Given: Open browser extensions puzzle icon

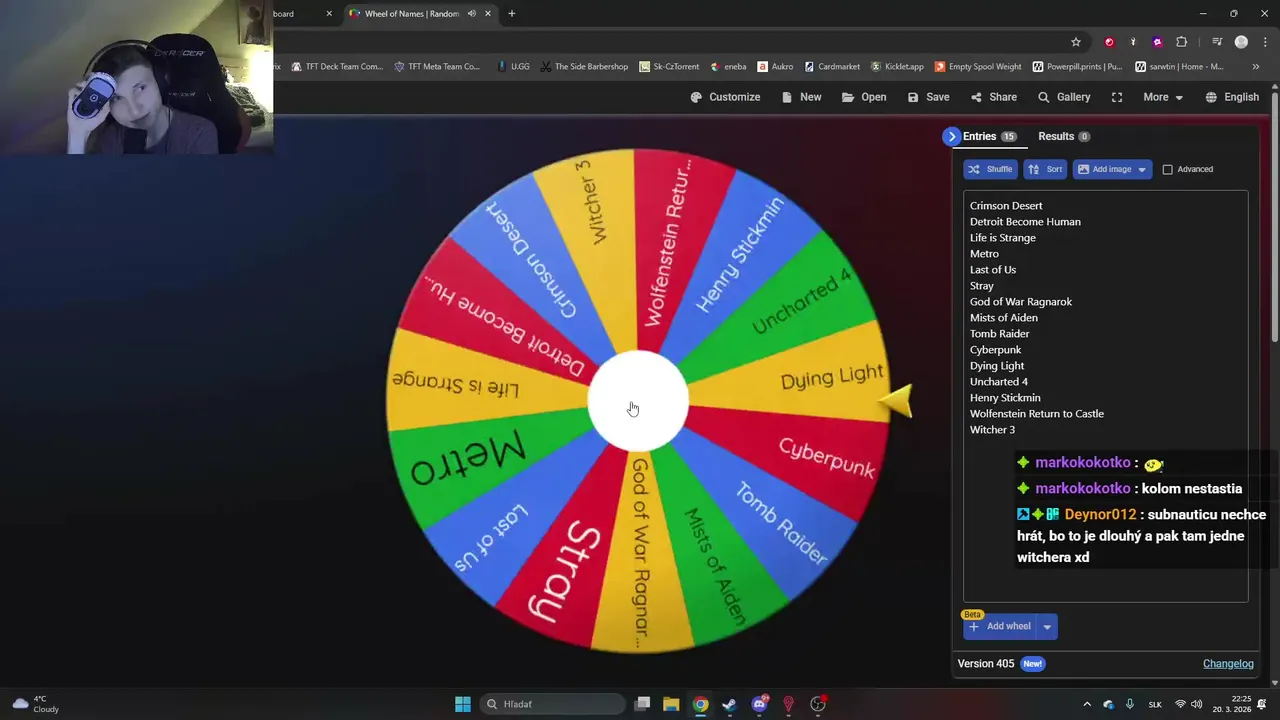Looking at the screenshot, I should pyautogui.click(x=1182, y=42).
